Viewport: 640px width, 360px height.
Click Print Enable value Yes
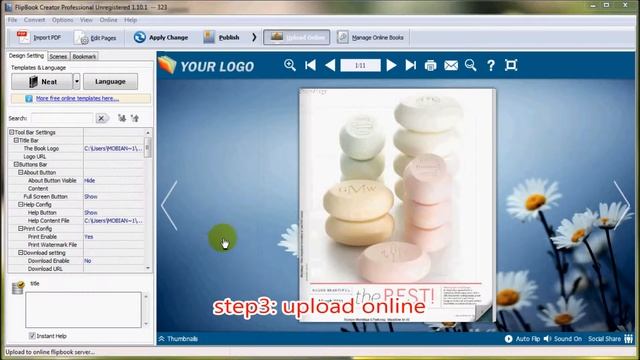[89, 237]
